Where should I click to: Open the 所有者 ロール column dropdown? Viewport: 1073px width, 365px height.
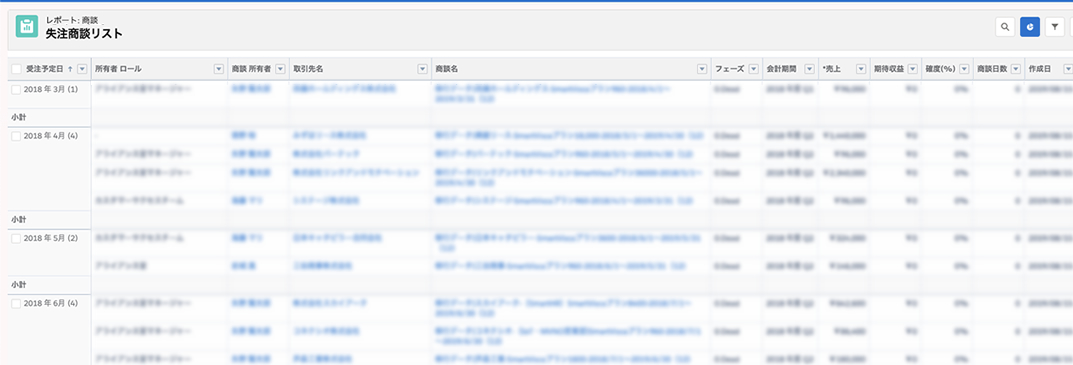[x=219, y=69]
